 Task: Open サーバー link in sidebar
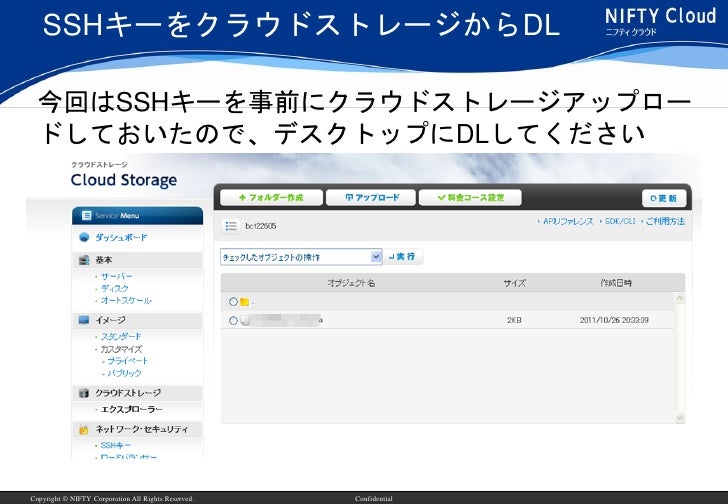point(117,277)
